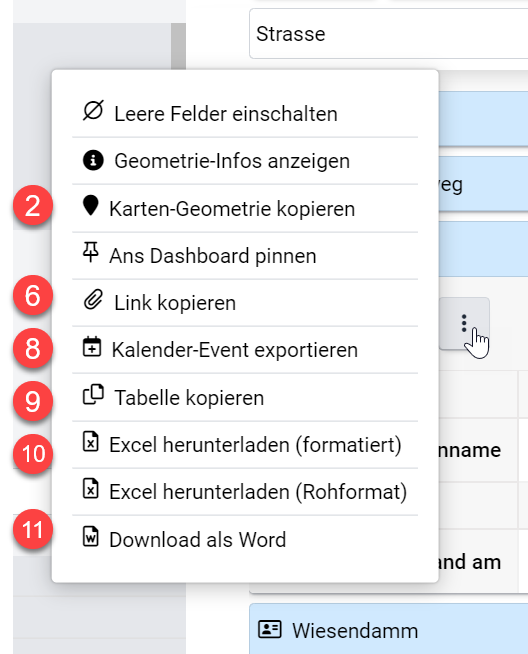Image resolution: width=528 pixels, height=654 pixels.
Task: Click the copy icon beside Tabelle kopieren
Action: pyautogui.click(x=93, y=395)
